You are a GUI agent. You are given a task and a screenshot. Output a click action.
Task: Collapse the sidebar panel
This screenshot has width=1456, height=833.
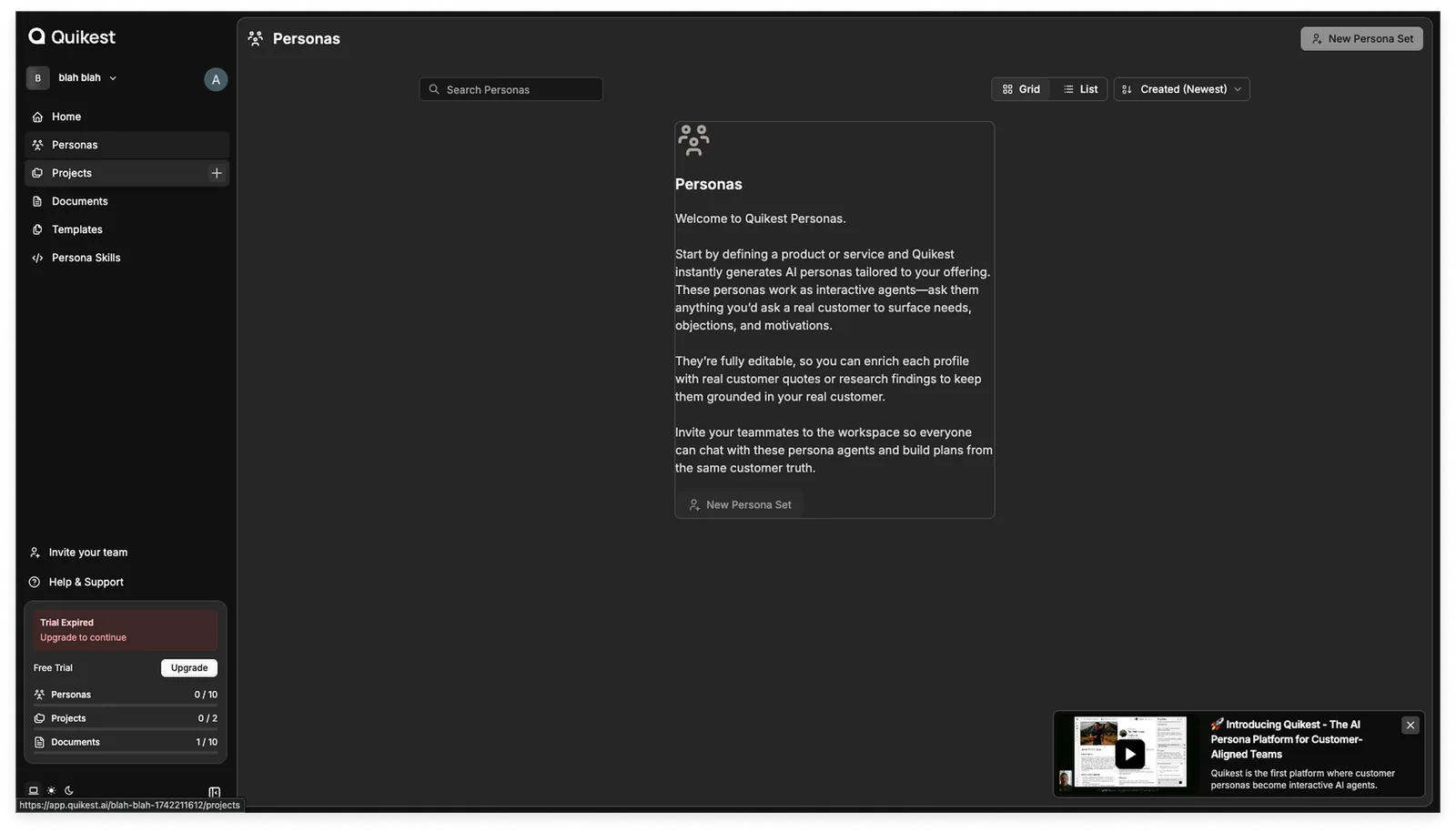coord(215,792)
